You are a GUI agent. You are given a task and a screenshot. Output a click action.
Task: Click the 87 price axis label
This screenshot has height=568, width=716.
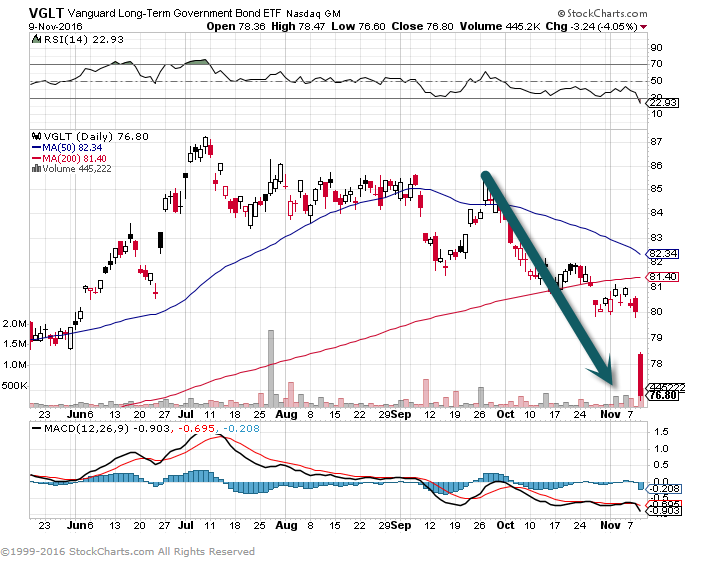pyautogui.click(x=656, y=142)
